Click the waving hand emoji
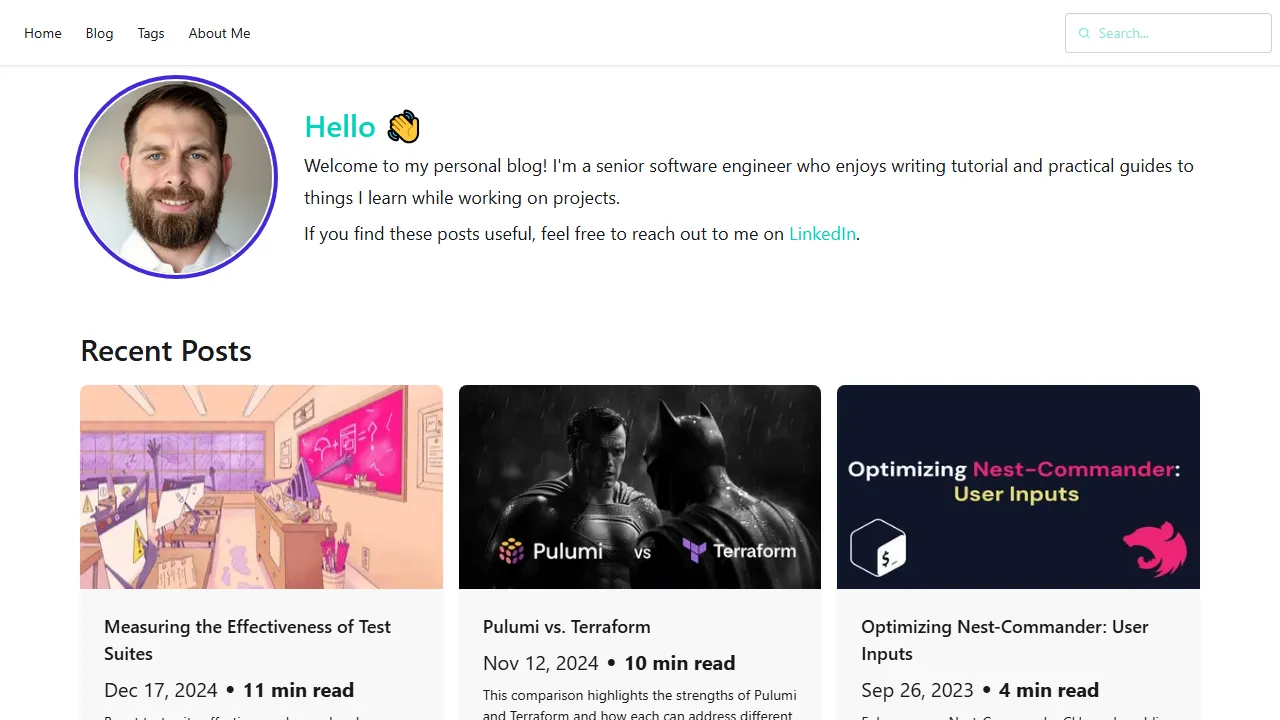The height and width of the screenshot is (720, 1280). (x=403, y=127)
